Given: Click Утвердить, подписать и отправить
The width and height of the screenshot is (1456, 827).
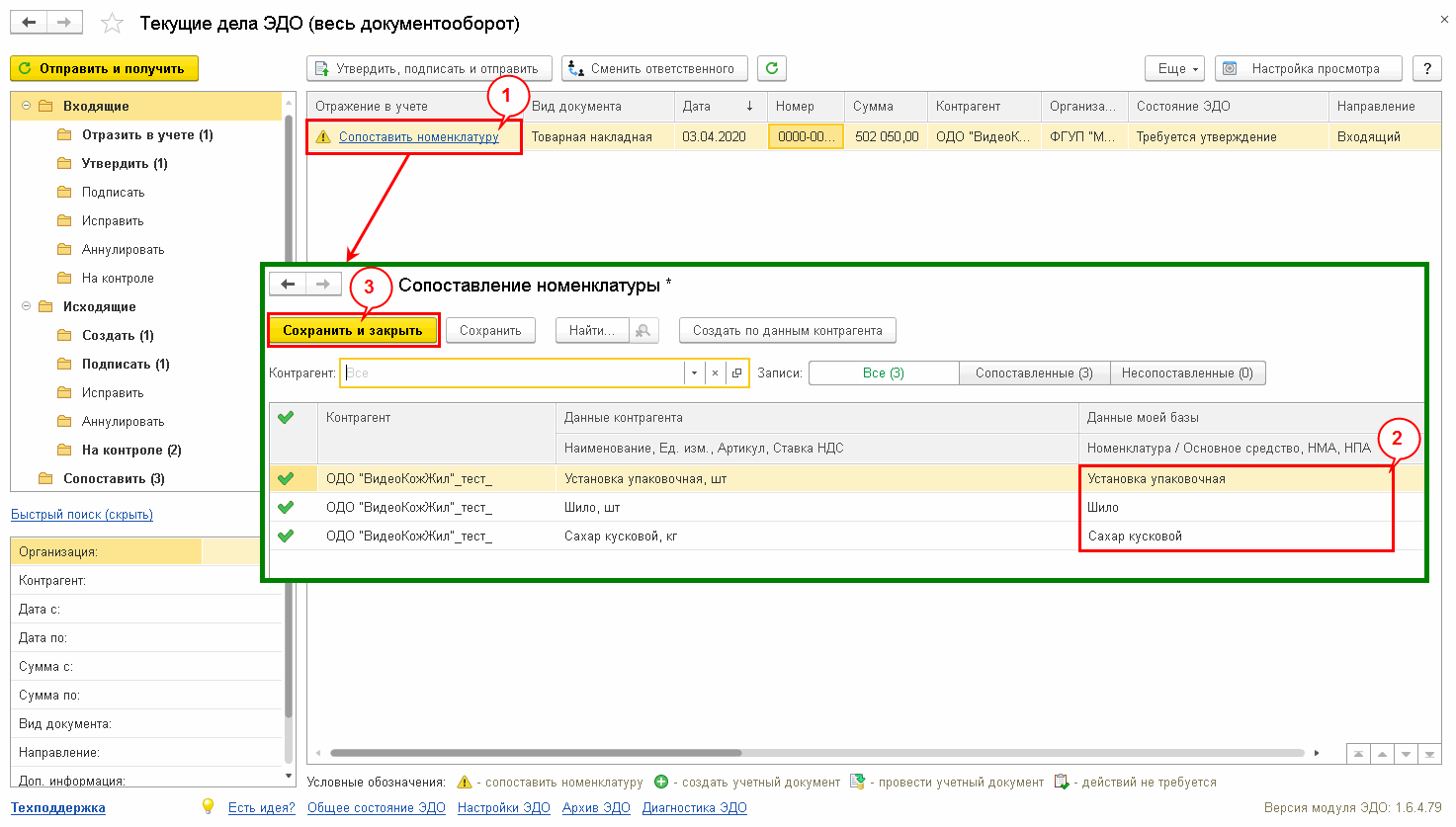Looking at the screenshot, I should point(429,68).
